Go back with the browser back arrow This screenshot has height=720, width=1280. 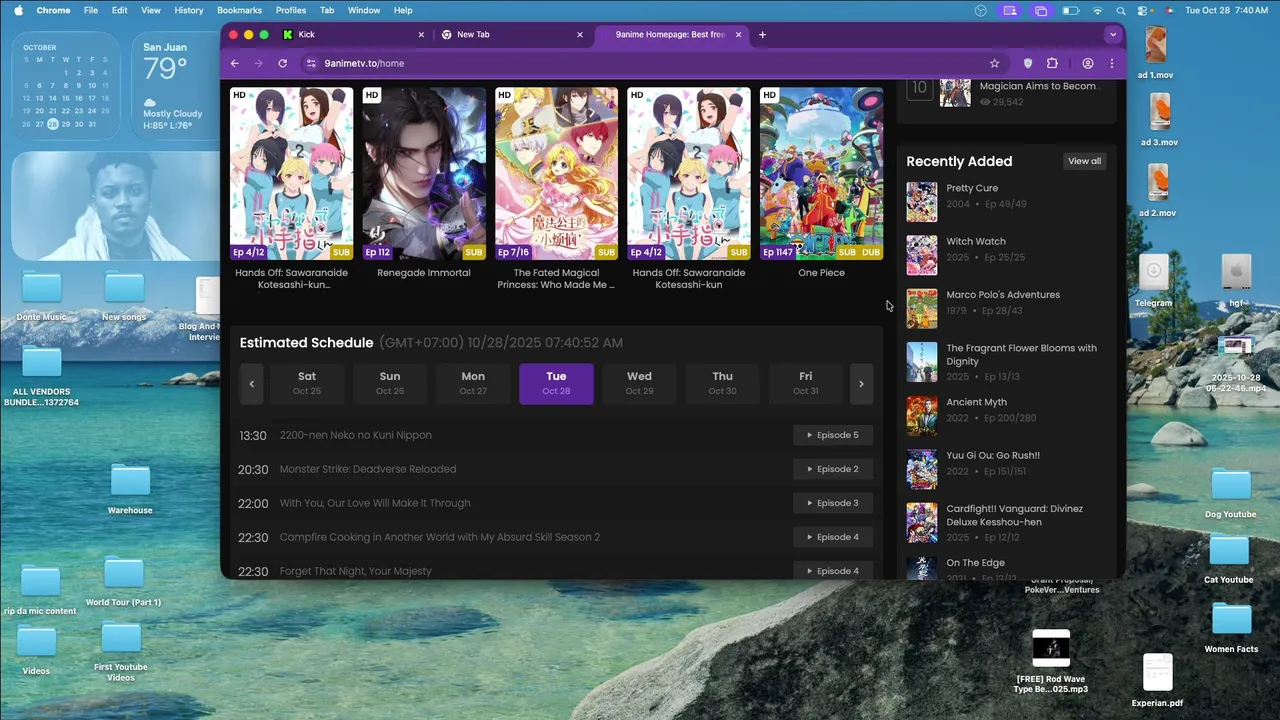[x=235, y=63]
